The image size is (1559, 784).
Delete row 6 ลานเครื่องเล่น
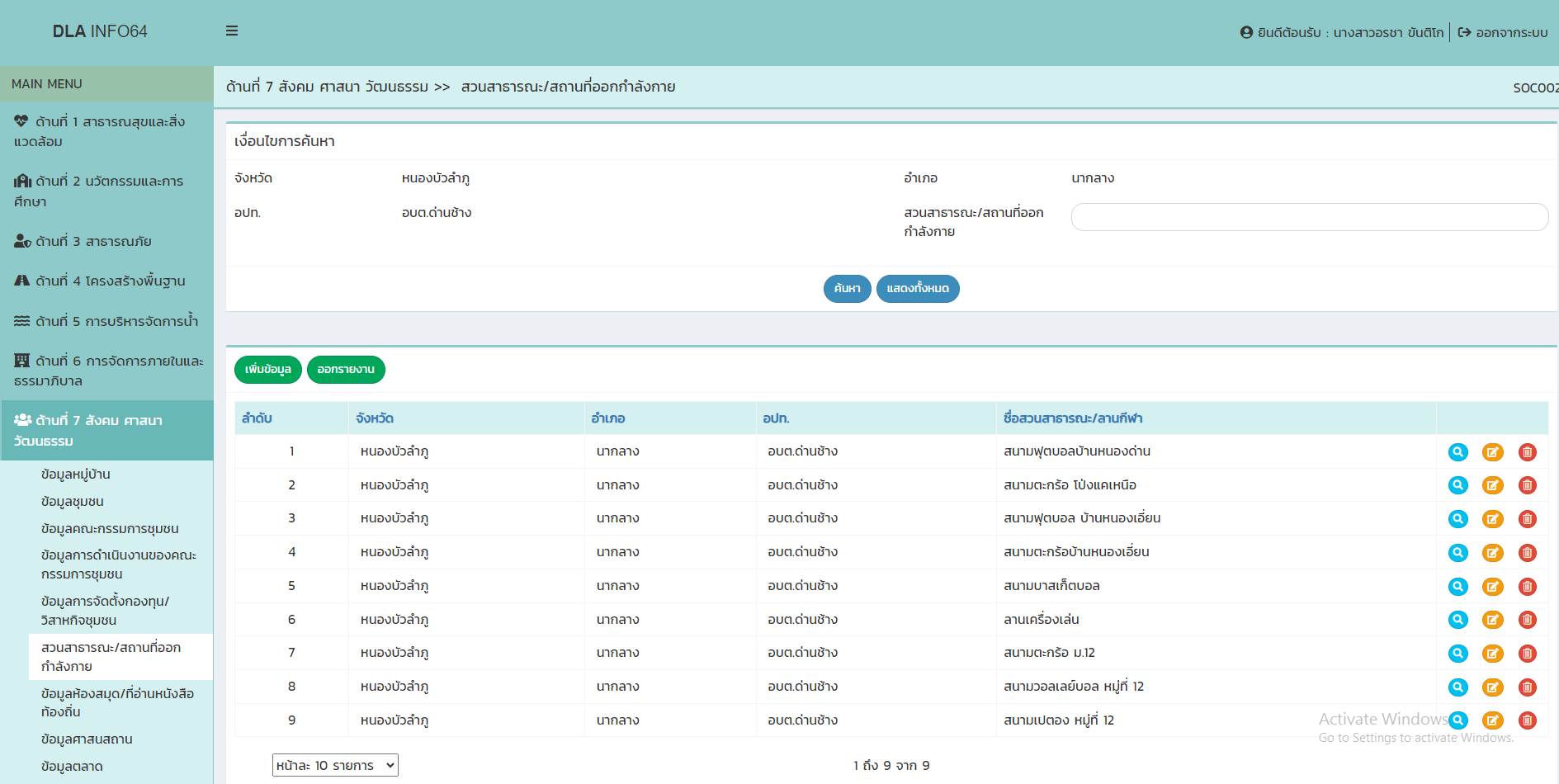tap(1528, 620)
